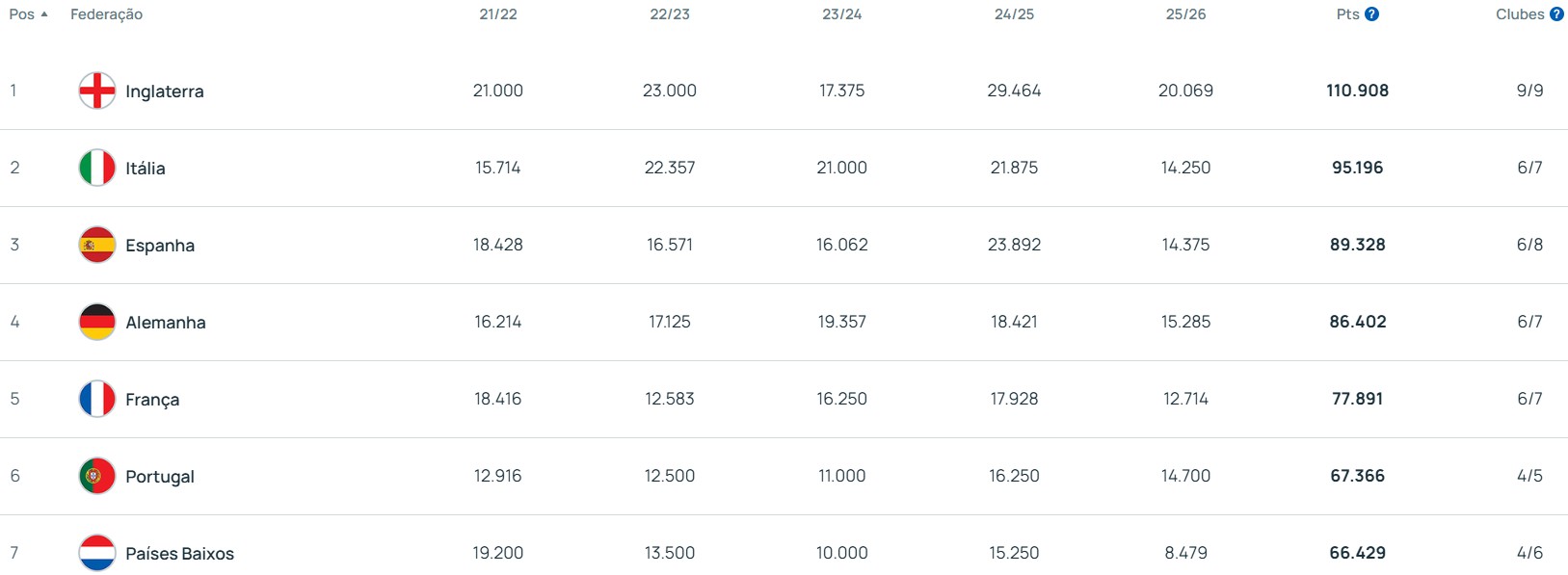Viewport: 1568px width, 575px height.
Task: Click the Germany flag icon
Action: 97,322
